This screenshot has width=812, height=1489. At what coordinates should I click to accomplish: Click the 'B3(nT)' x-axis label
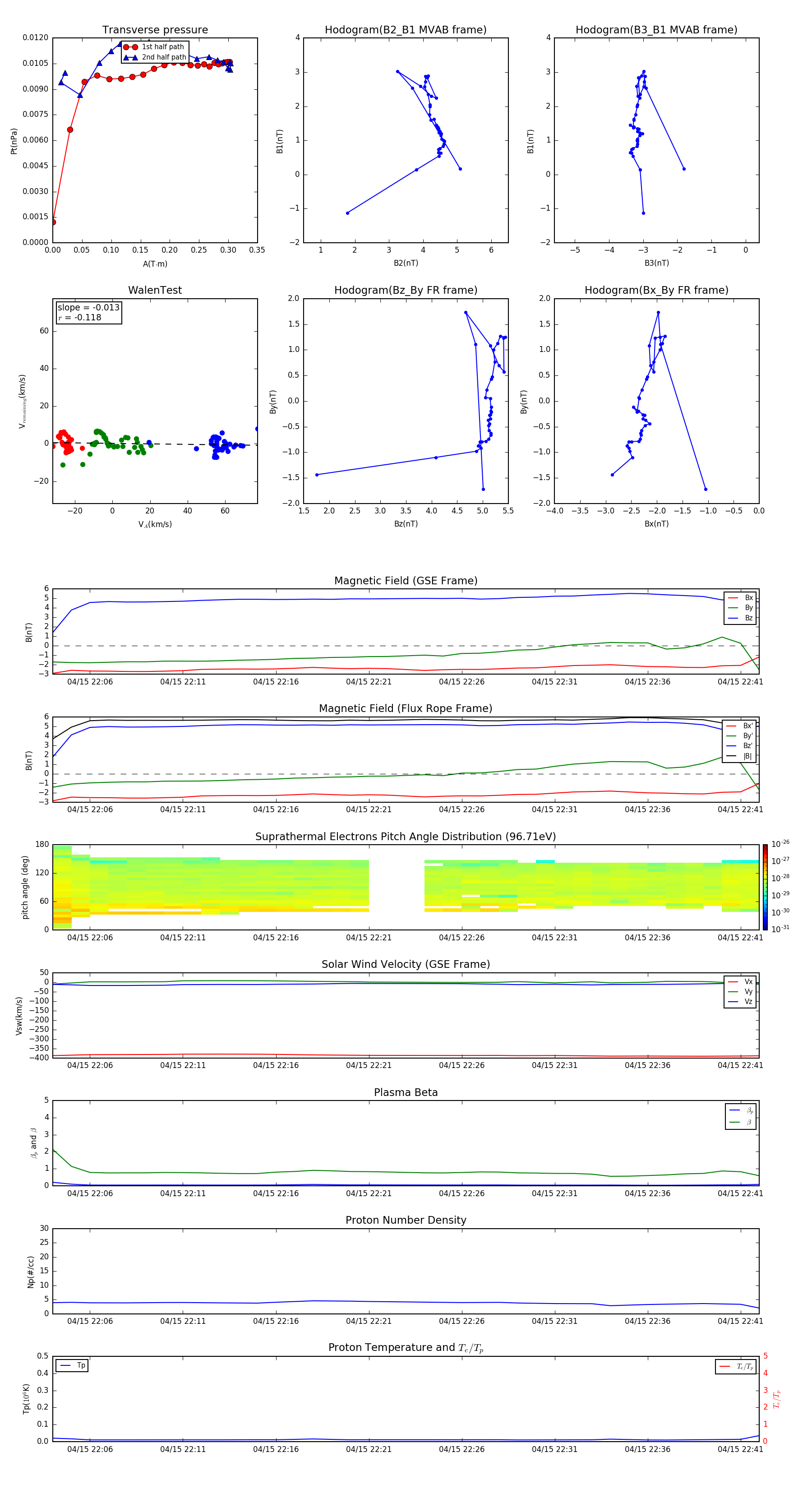click(656, 263)
